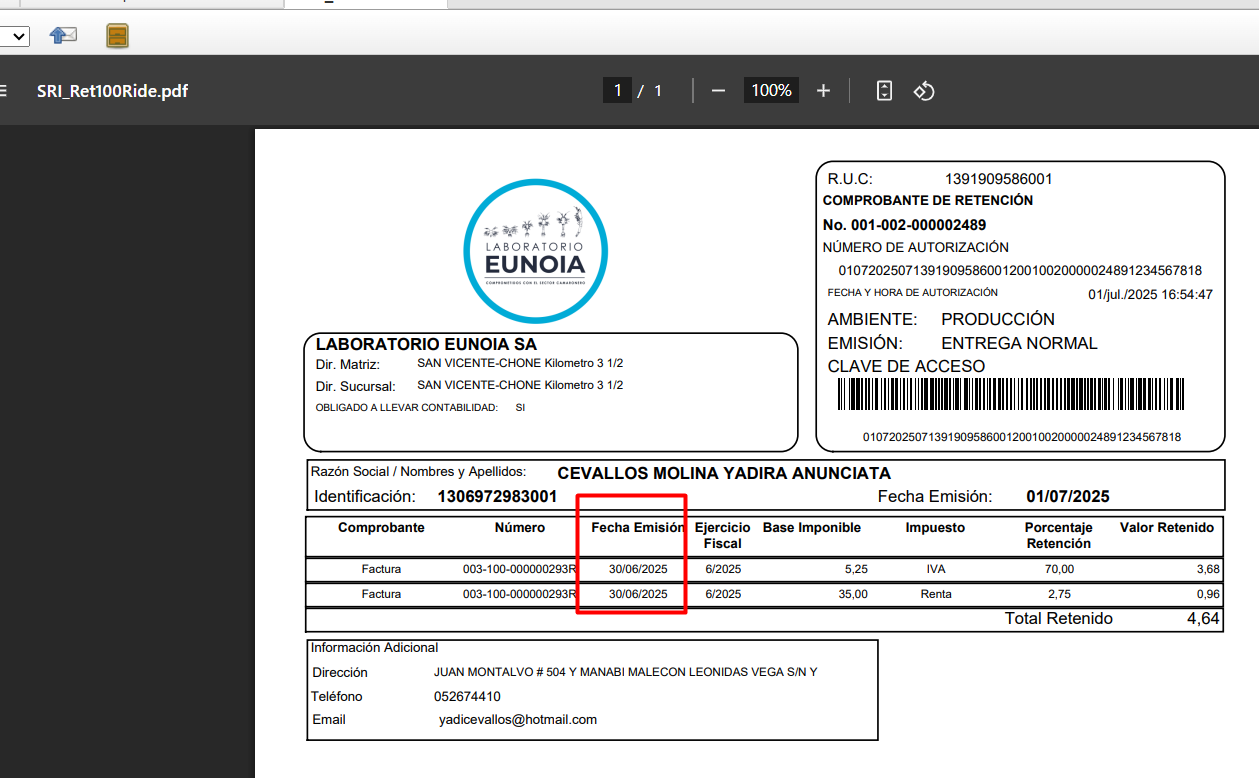Zoom in with the plus button

tap(823, 91)
